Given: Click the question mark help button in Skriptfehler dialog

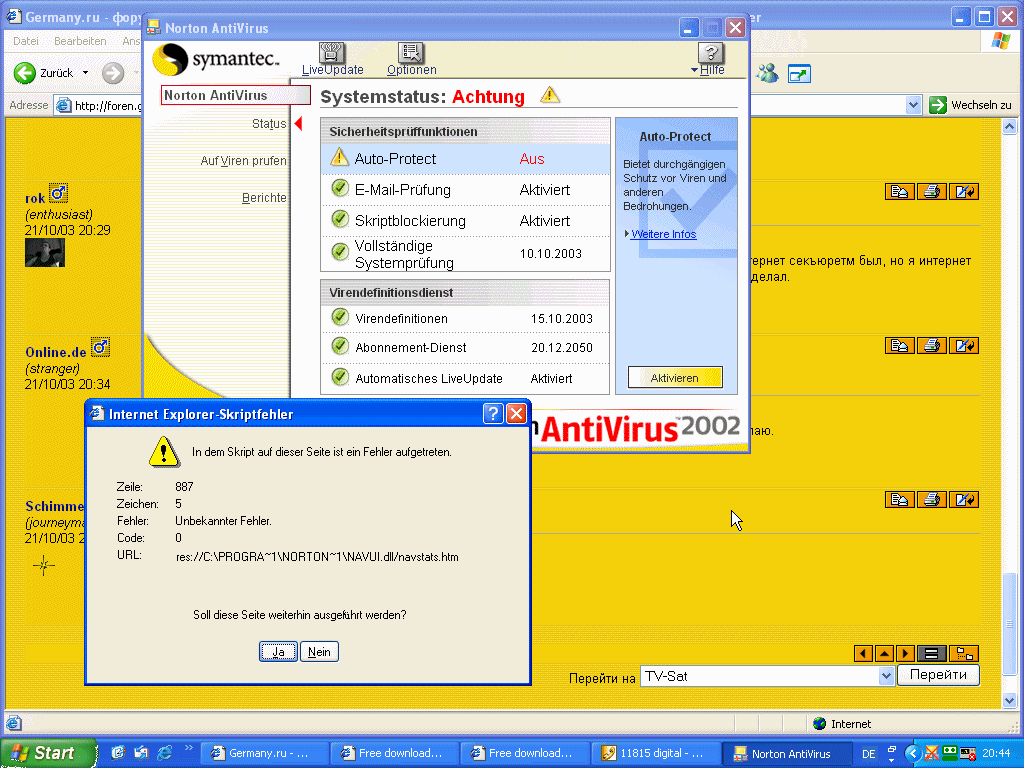Looking at the screenshot, I should point(493,413).
